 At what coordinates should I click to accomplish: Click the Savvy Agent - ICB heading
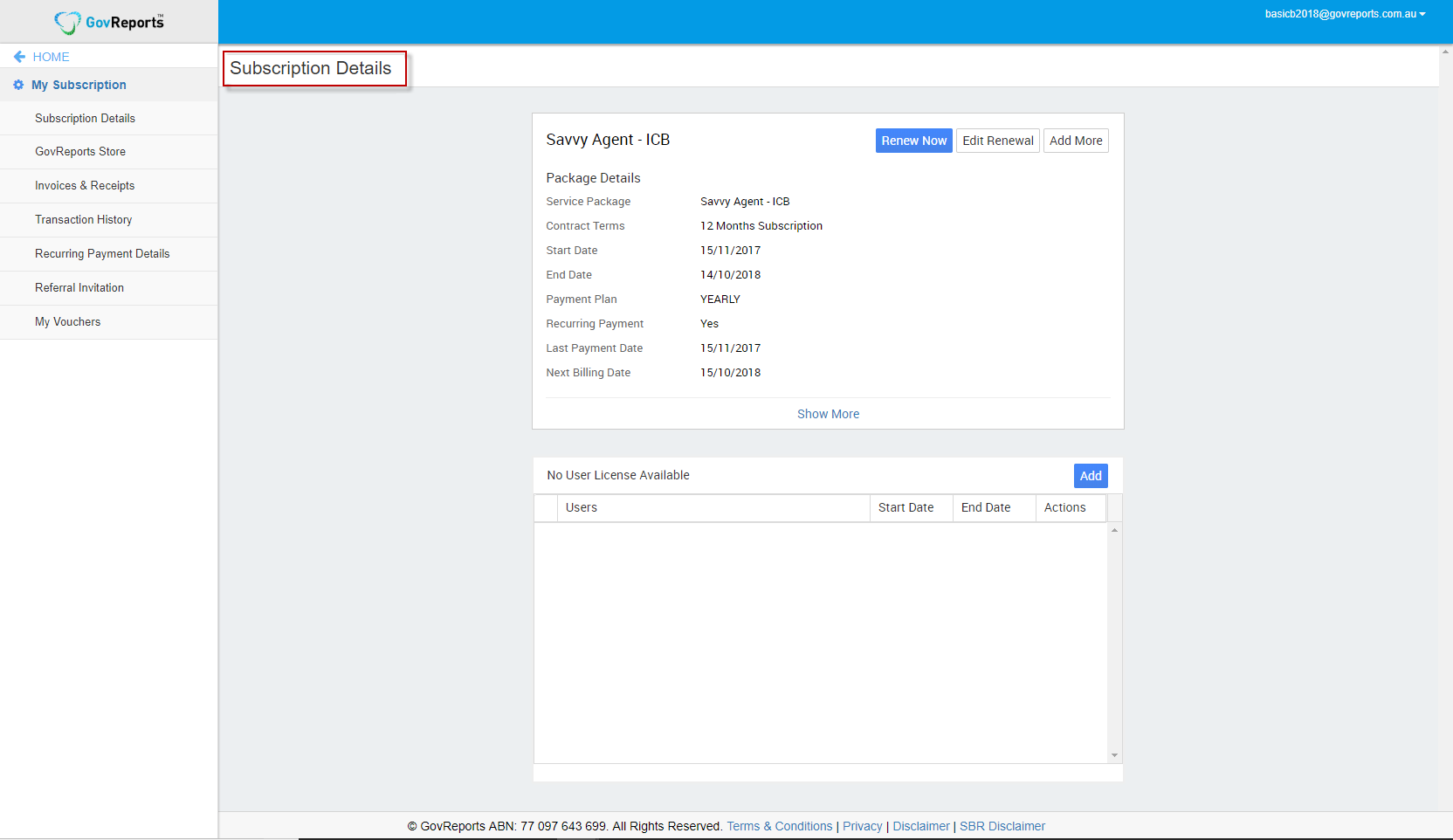(x=608, y=140)
